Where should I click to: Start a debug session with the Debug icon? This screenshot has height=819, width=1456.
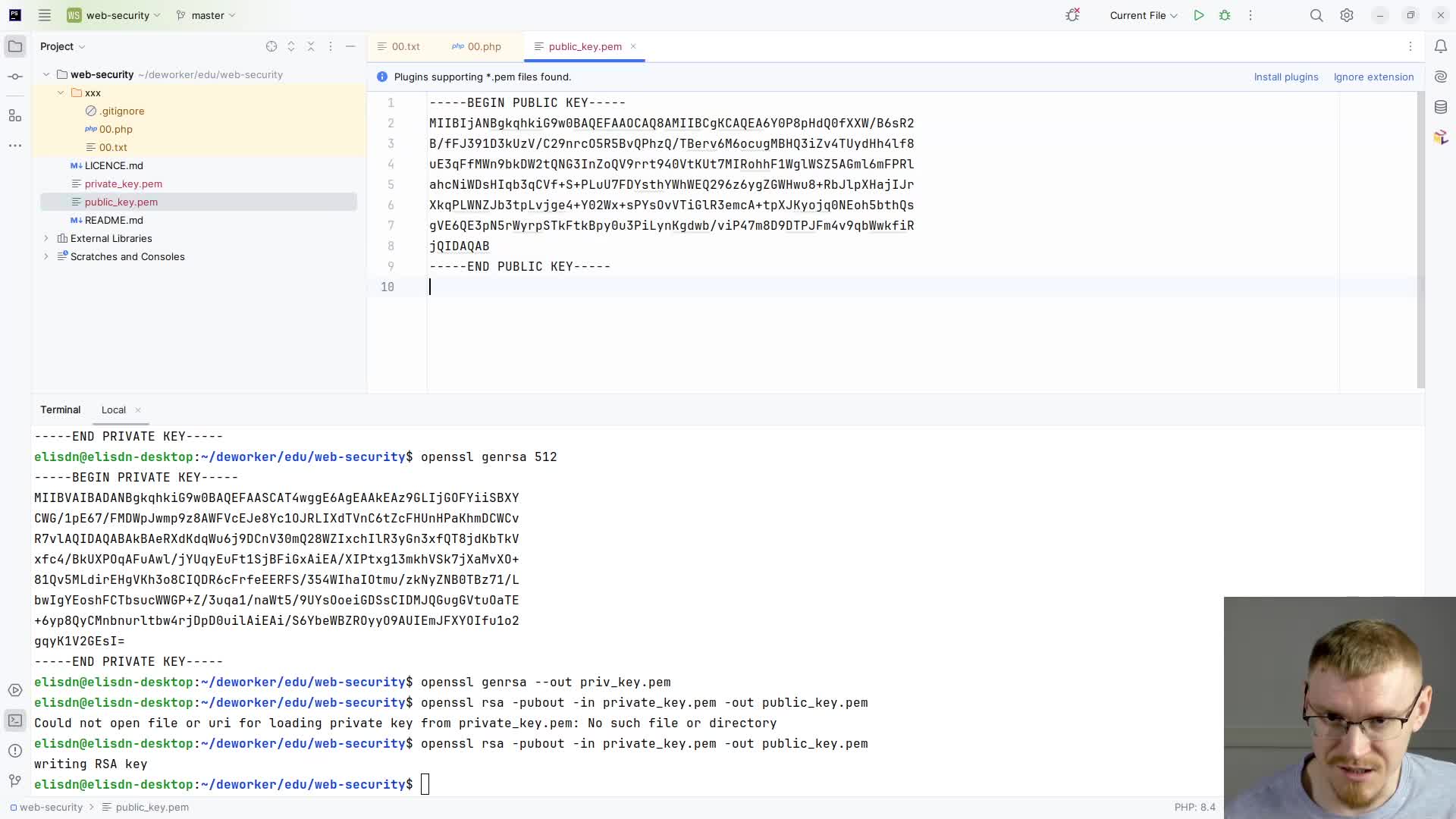pos(1225,15)
